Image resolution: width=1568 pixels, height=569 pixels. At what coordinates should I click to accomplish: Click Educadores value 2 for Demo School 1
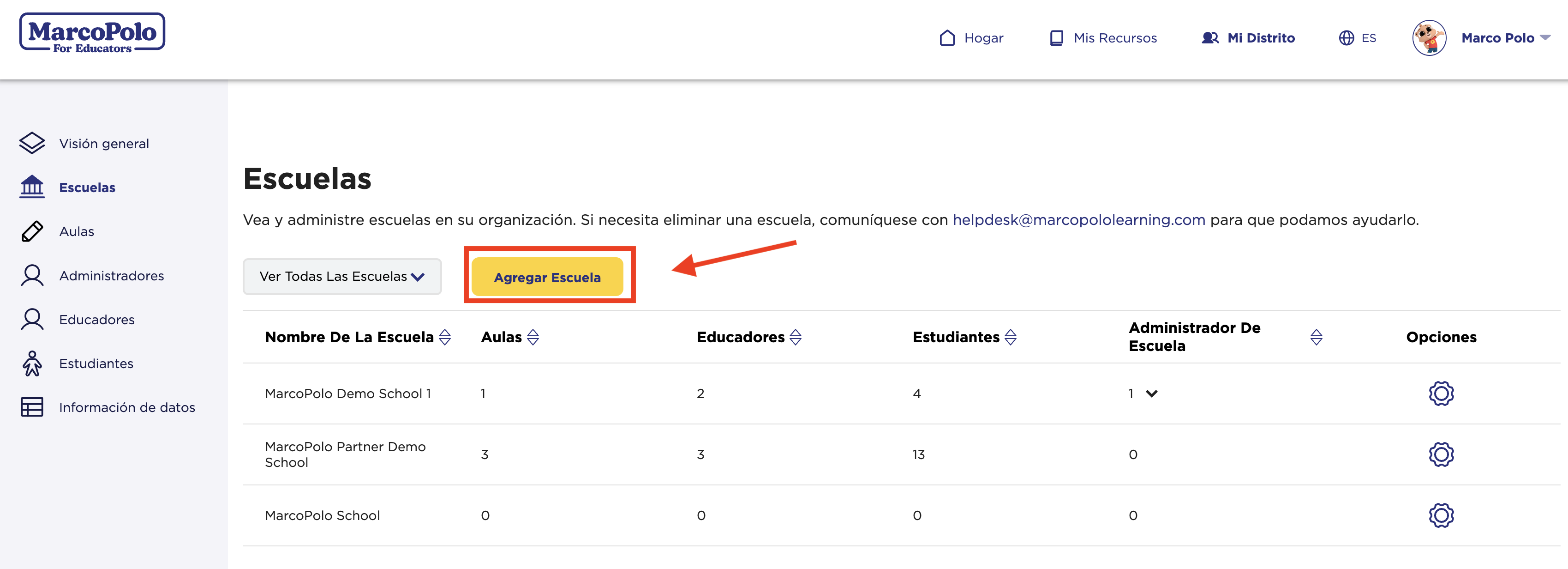pos(700,393)
